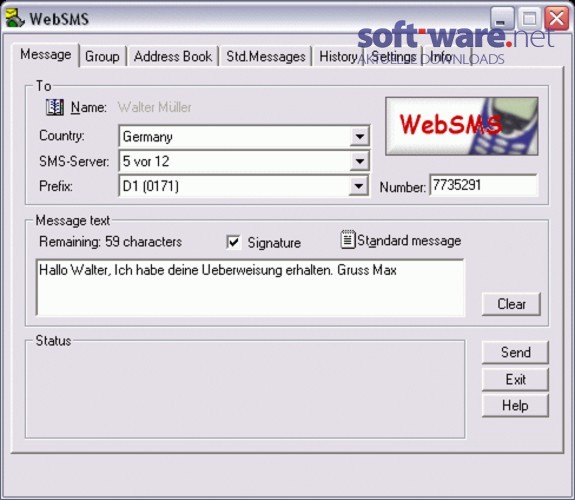
Task: Click the WebSMS title bar app icon
Action: [x=15, y=18]
